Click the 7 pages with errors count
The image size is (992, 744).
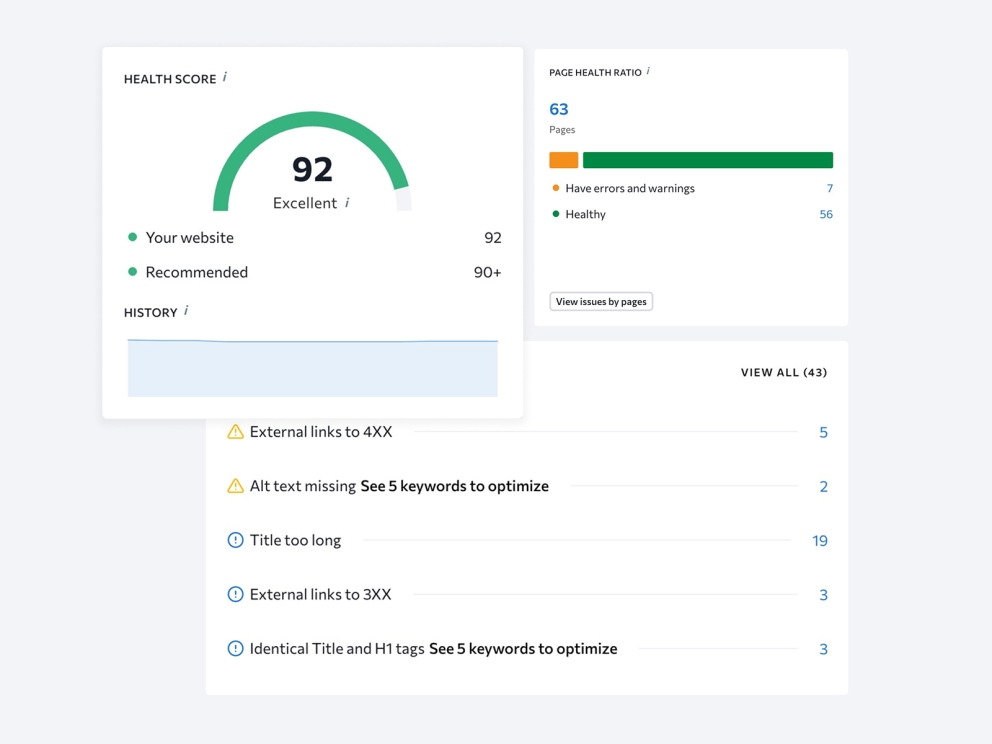[829, 188]
